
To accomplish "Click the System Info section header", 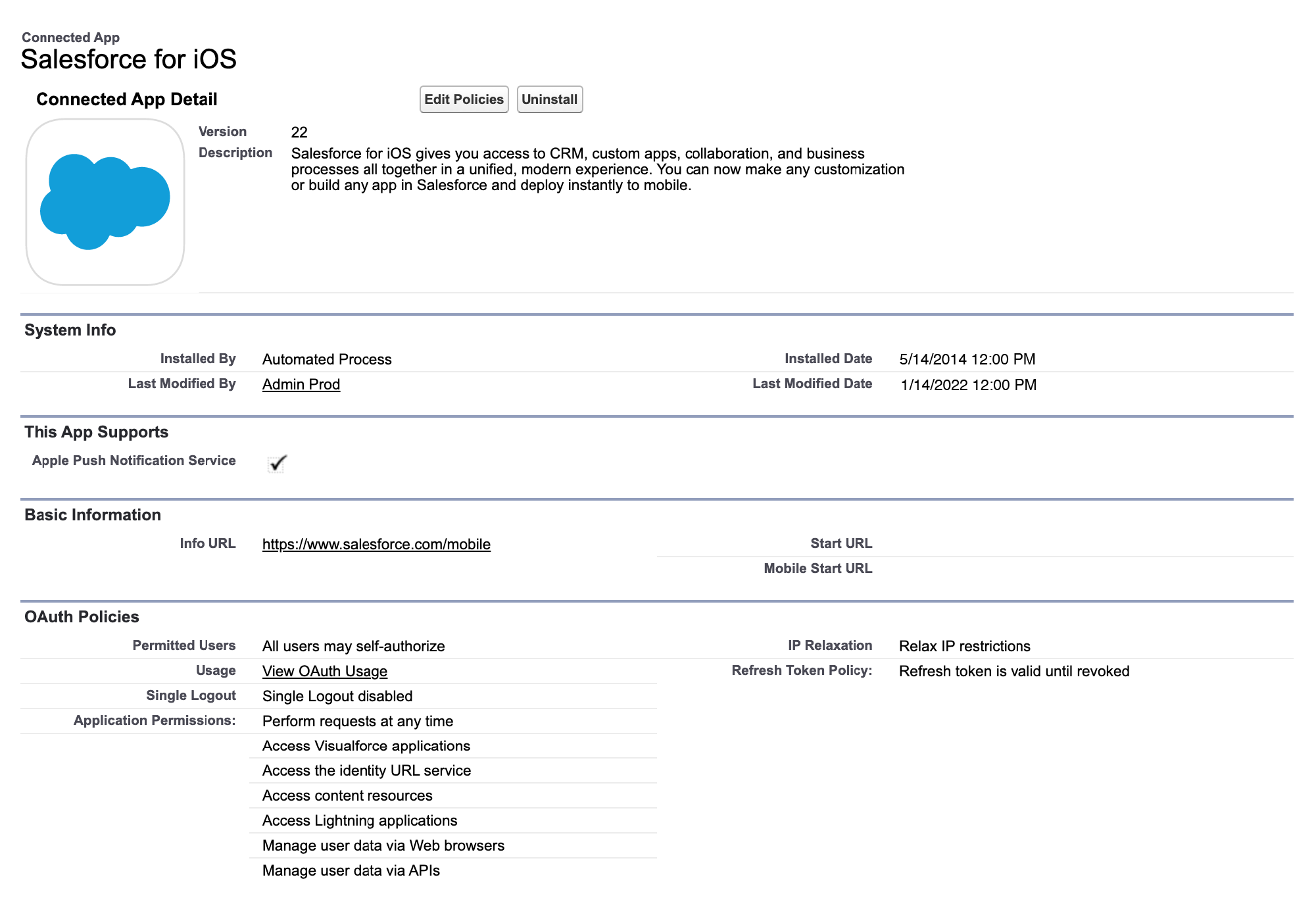I will [x=70, y=330].
